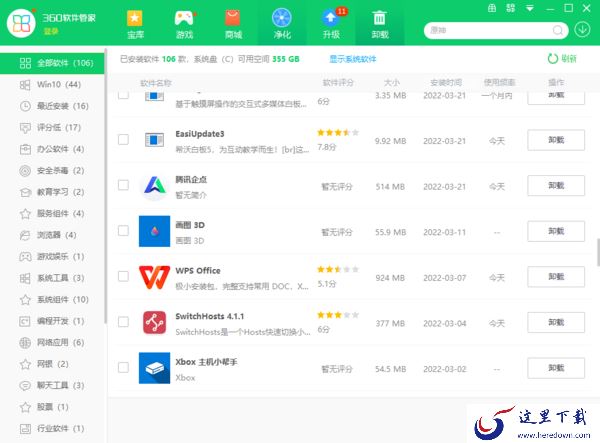Uninstall 画图 3D with its 卸载 button
600x443 pixels.
click(556, 231)
